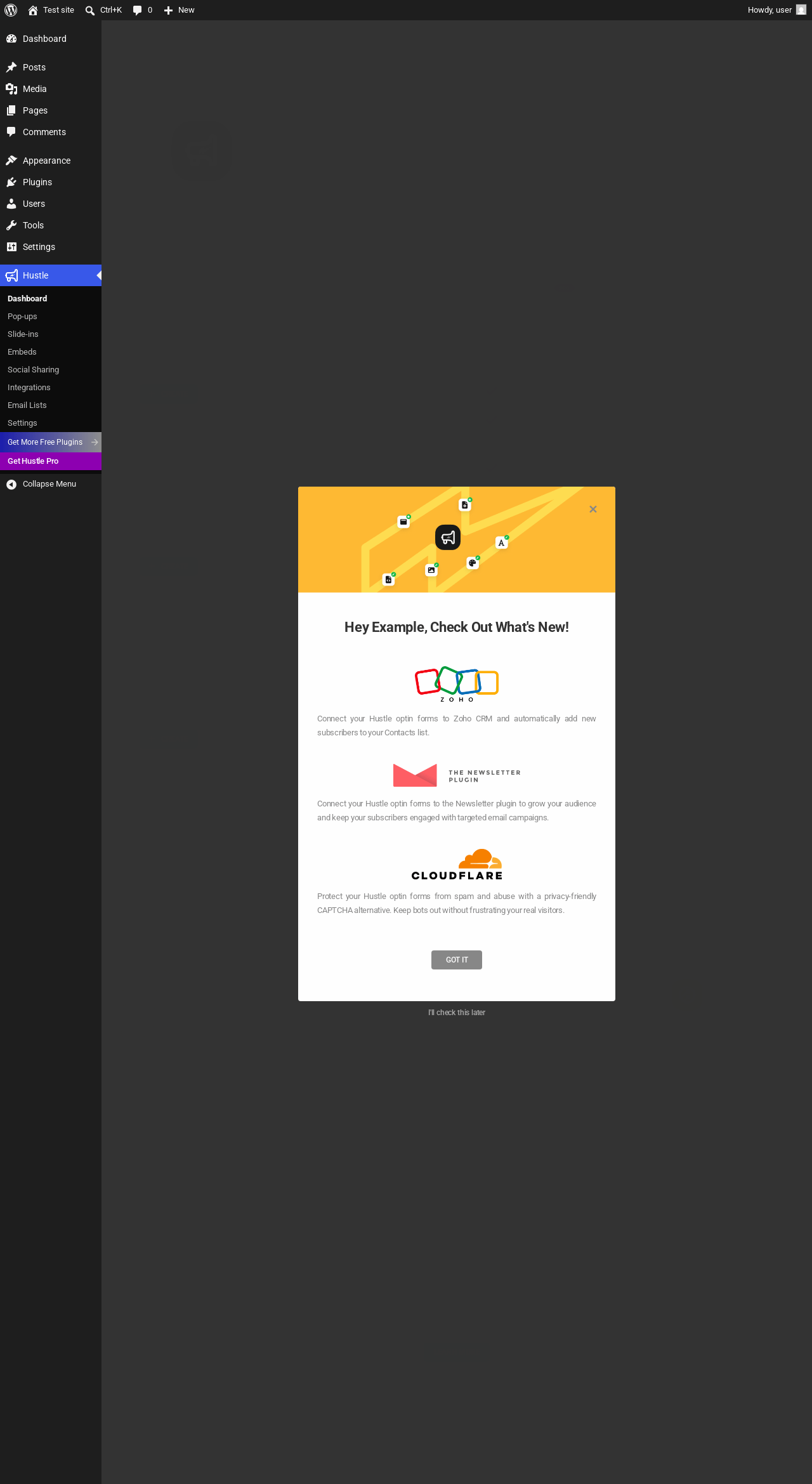The height and width of the screenshot is (1484, 812).
Task: Click the Dashboard gauge icon
Action: 11,39
